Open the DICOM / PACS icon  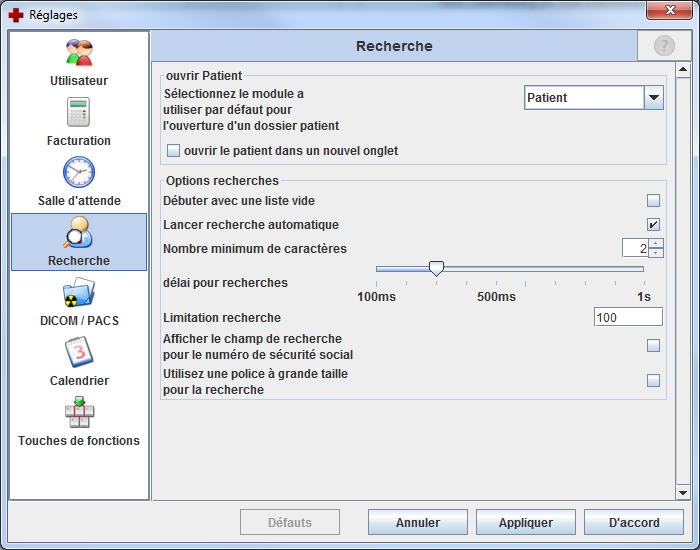(79, 293)
